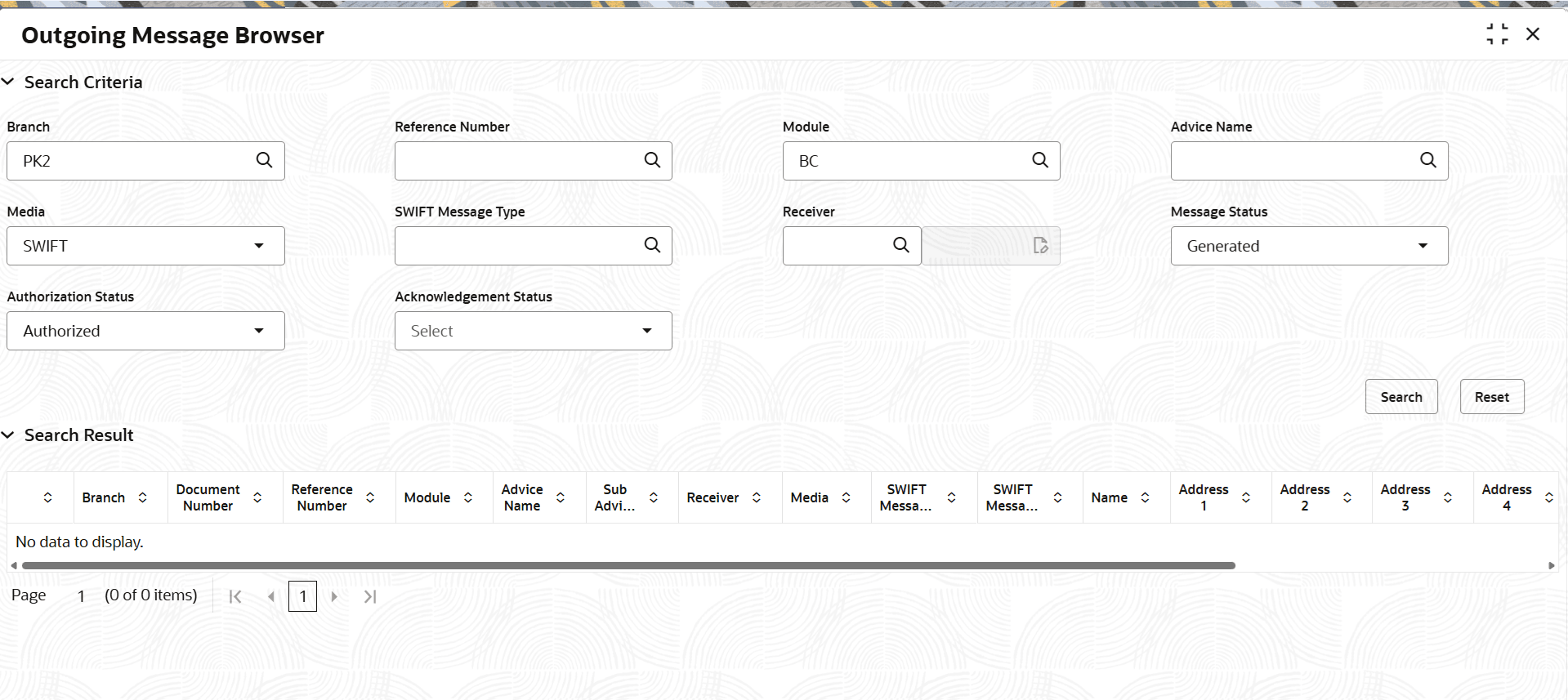Sort by Reference Number column arrows

click(x=370, y=497)
